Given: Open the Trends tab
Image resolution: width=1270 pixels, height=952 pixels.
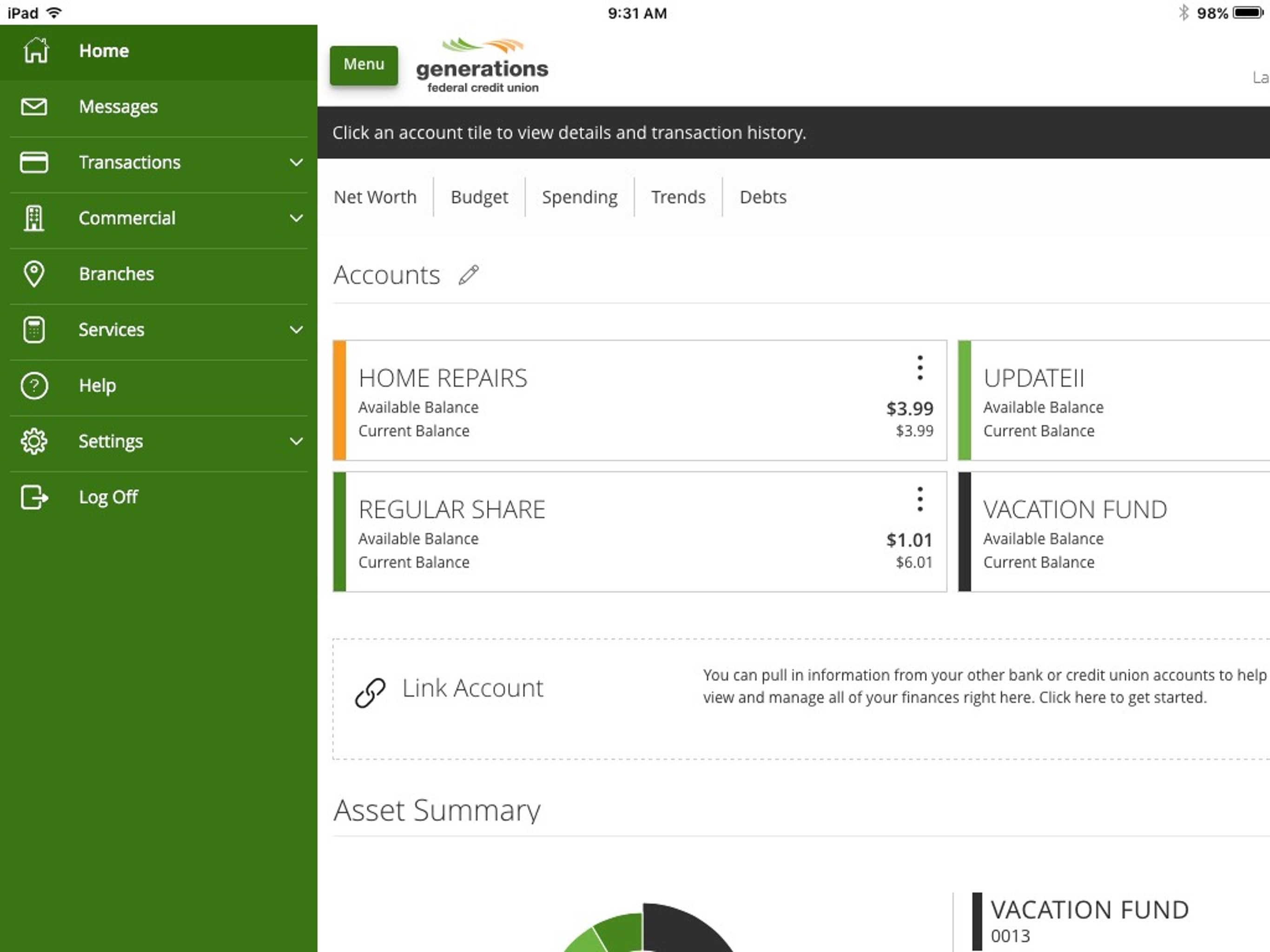Looking at the screenshot, I should pyautogui.click(x=678, y=197).
